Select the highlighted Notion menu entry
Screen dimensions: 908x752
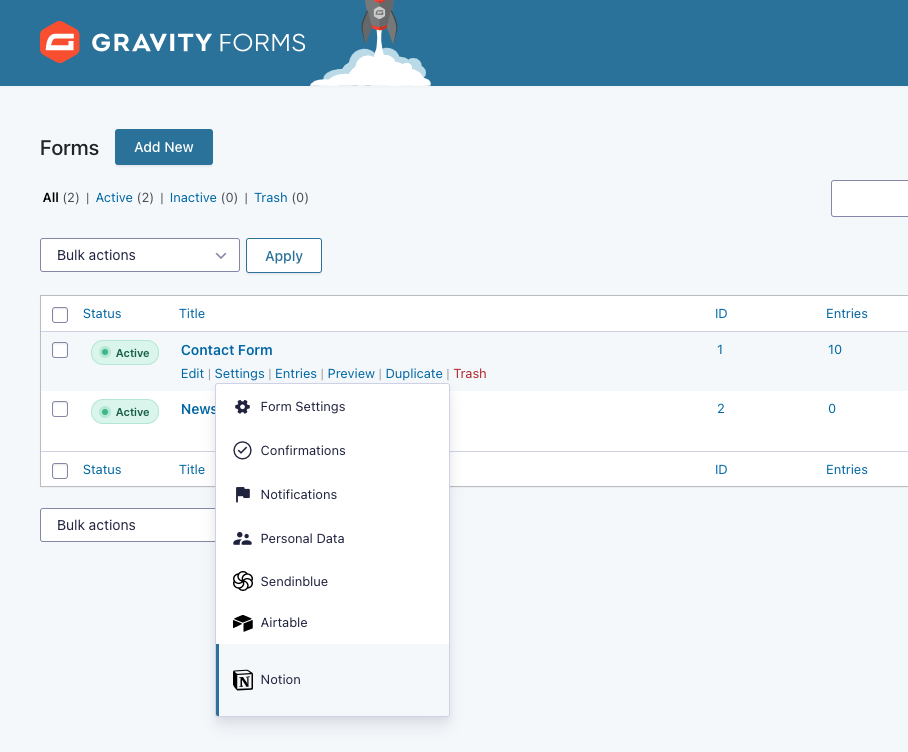click(x=332, y=680)
